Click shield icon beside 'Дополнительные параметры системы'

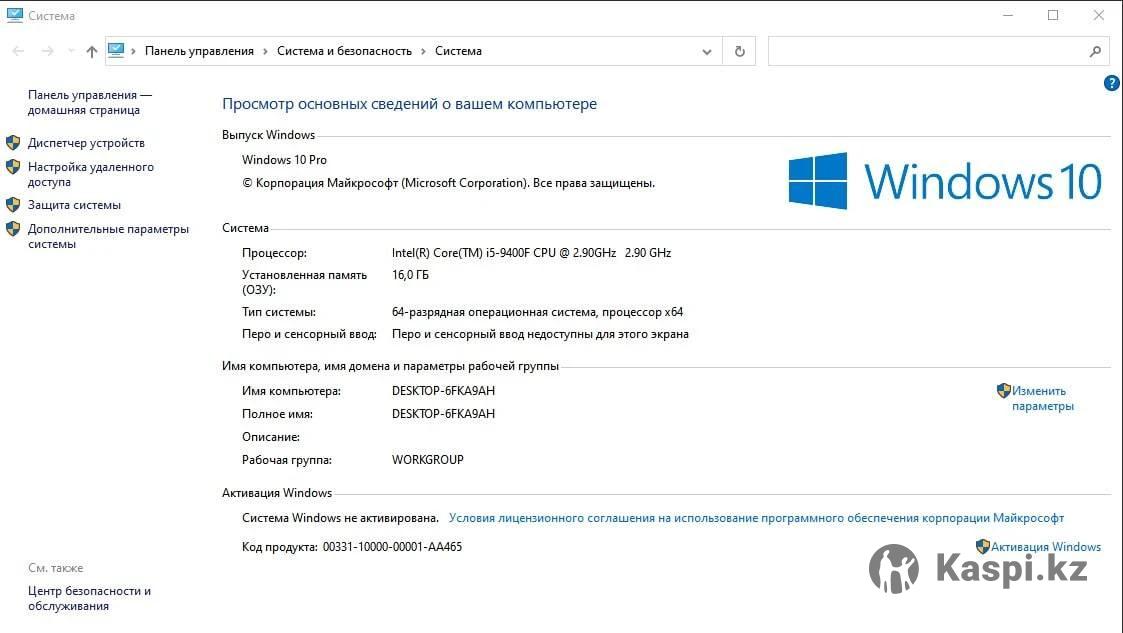tap(13, 229)
